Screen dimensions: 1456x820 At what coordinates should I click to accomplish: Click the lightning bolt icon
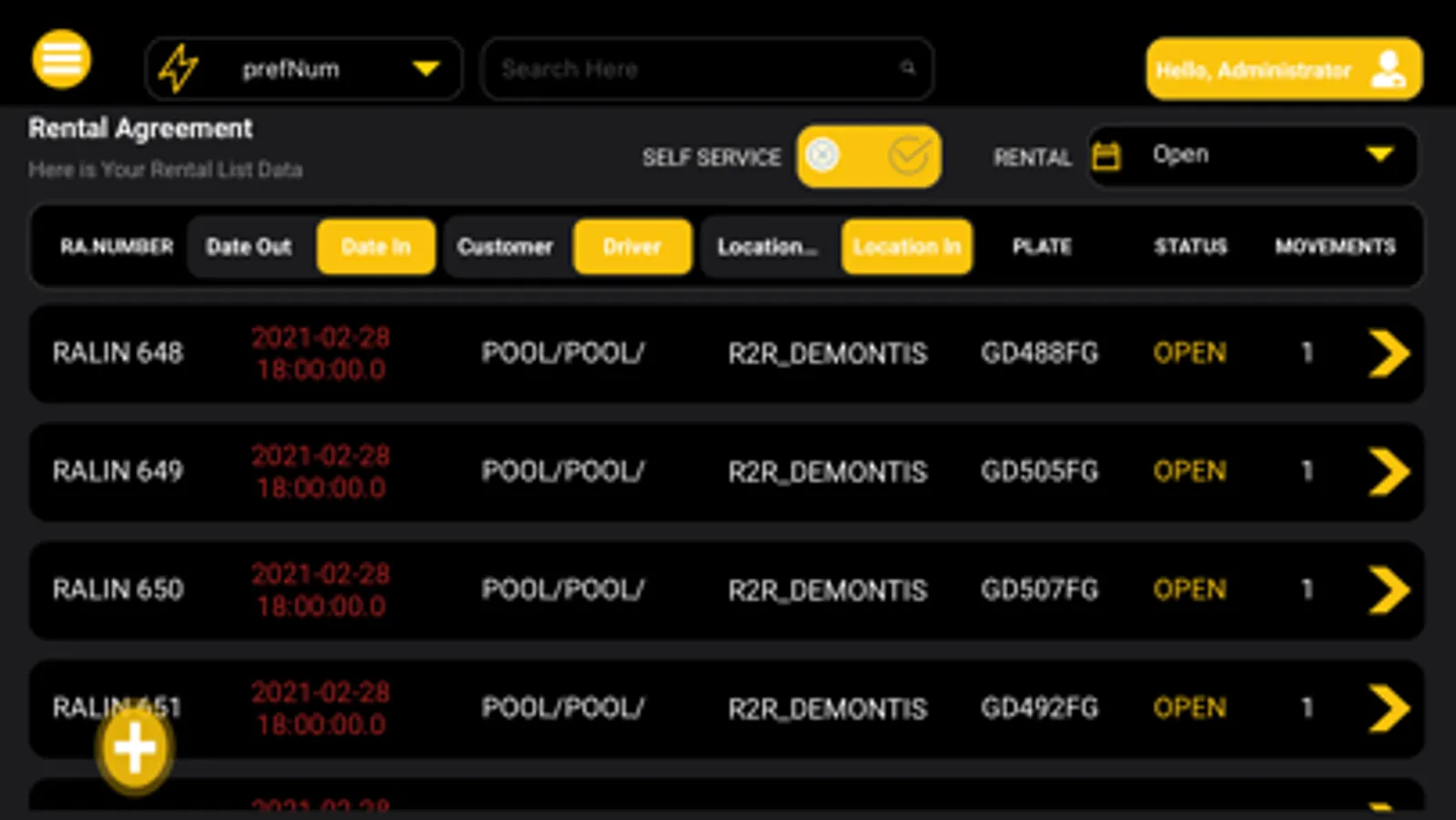[x=178, y=69]
